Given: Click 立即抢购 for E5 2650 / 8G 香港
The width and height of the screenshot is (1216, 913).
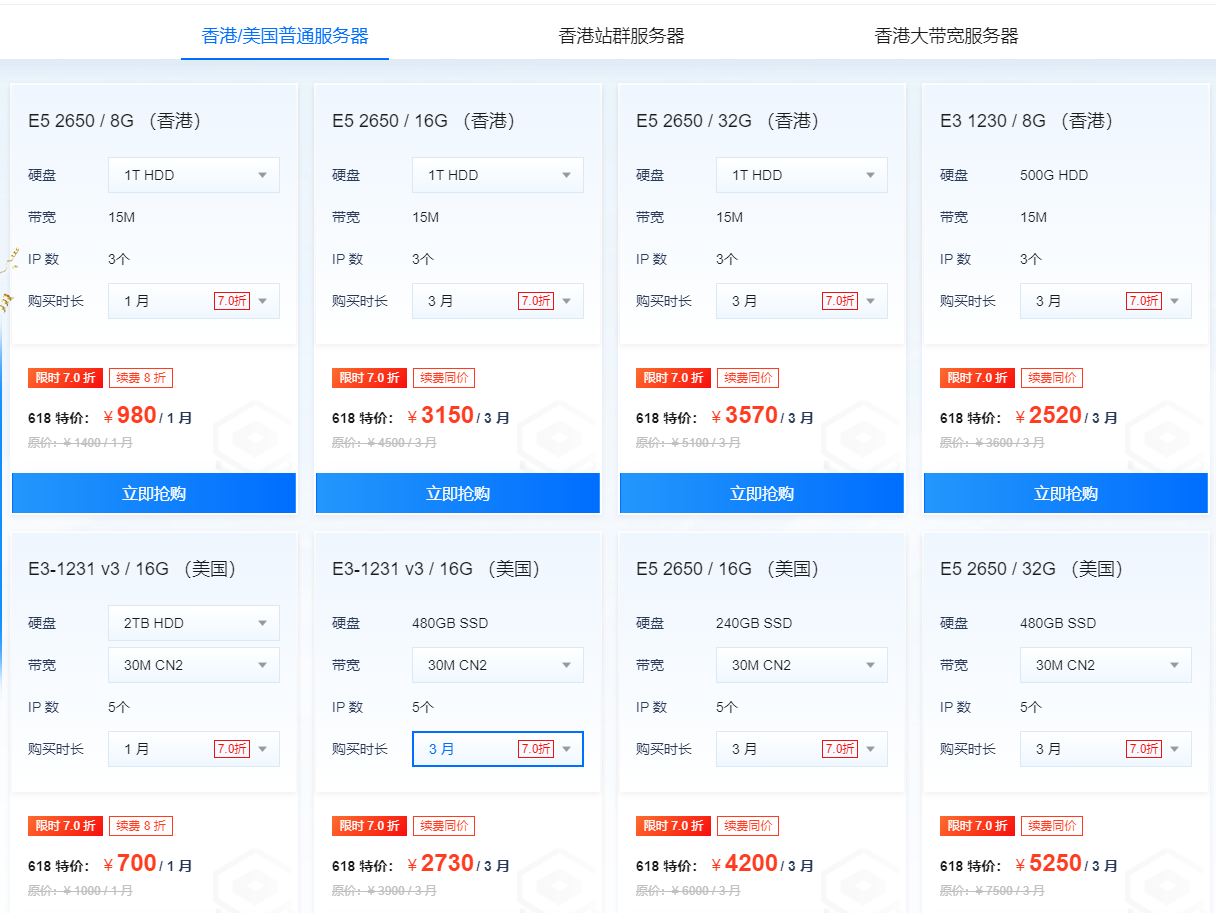Looking at the screenshot, I should tap(154, 493).
